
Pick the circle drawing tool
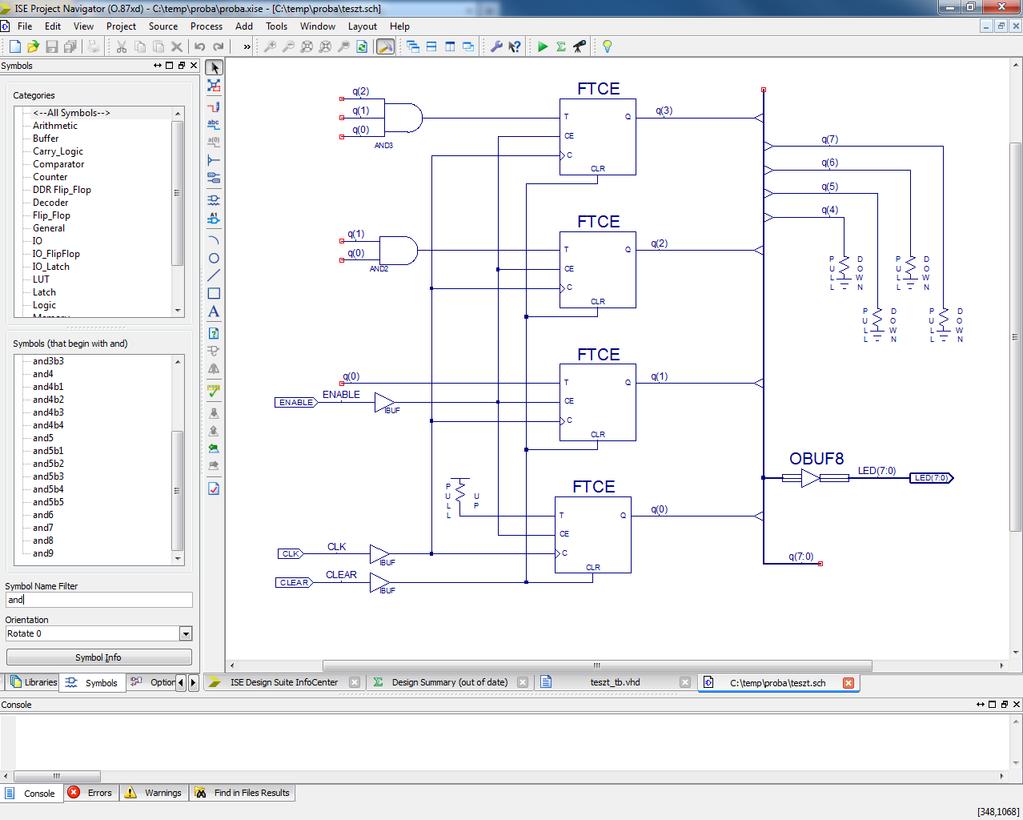click(214, 258)
